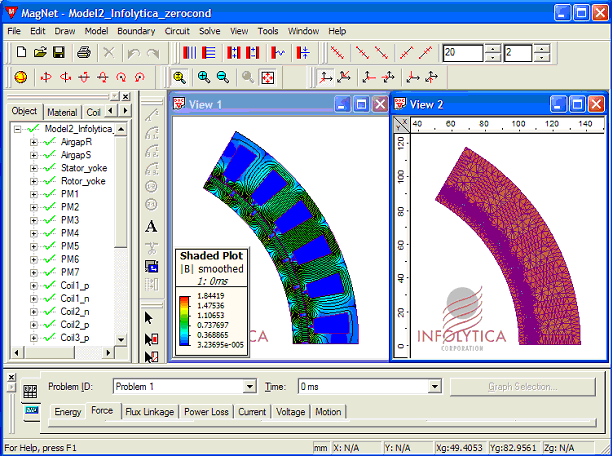612x456 pixels.
Task: Click the New document icon
Action: coord(19,52)
